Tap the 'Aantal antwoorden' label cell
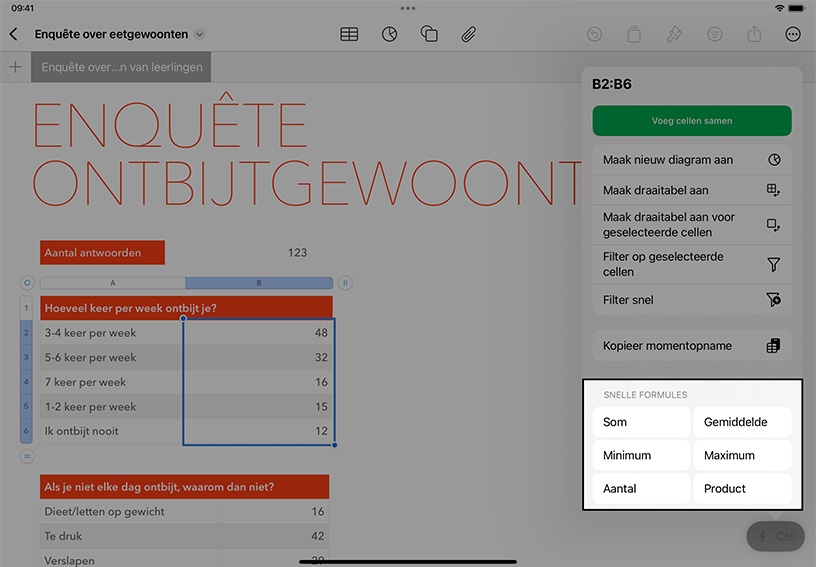 tap(103, 252)
